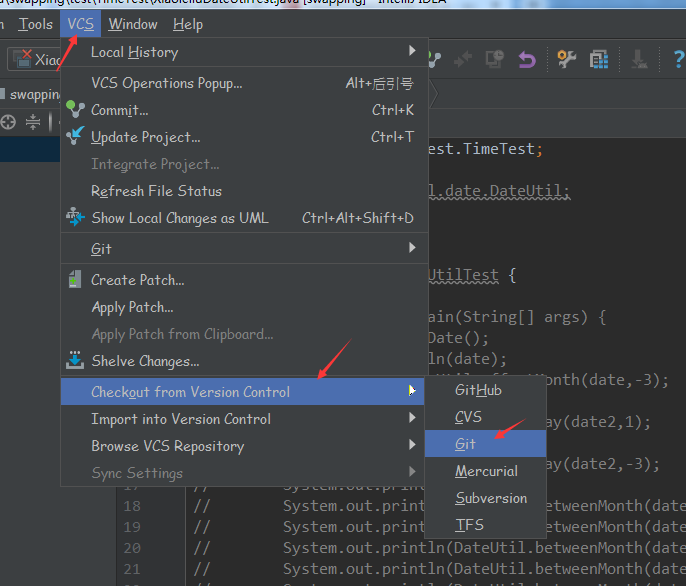Select Update Project... menu item
The image size is (686, 586).
point(244,137)
